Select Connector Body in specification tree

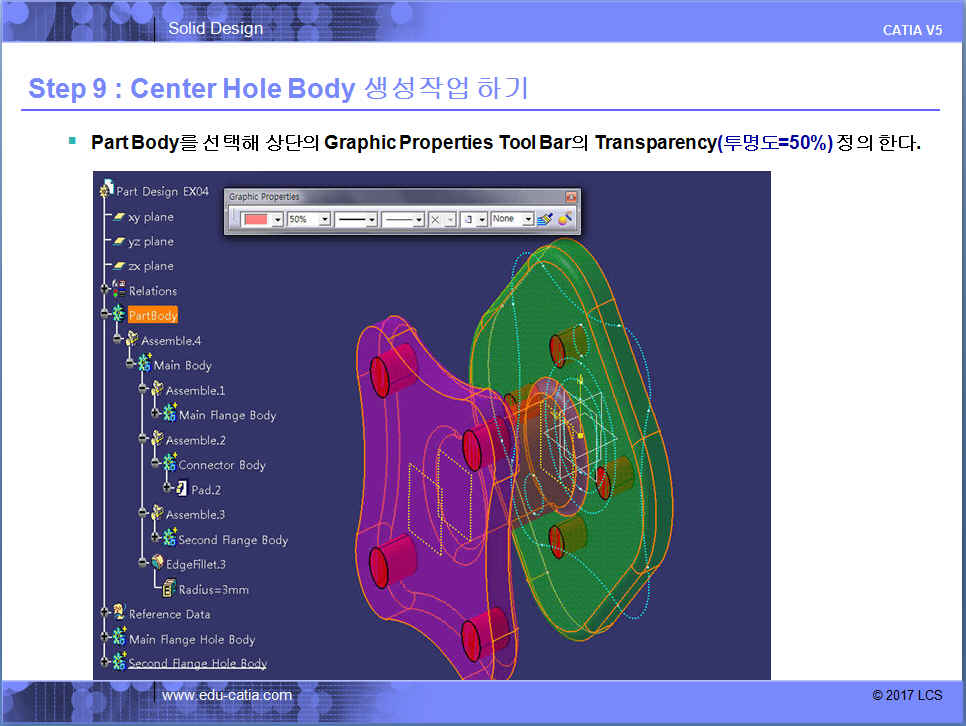221,465
